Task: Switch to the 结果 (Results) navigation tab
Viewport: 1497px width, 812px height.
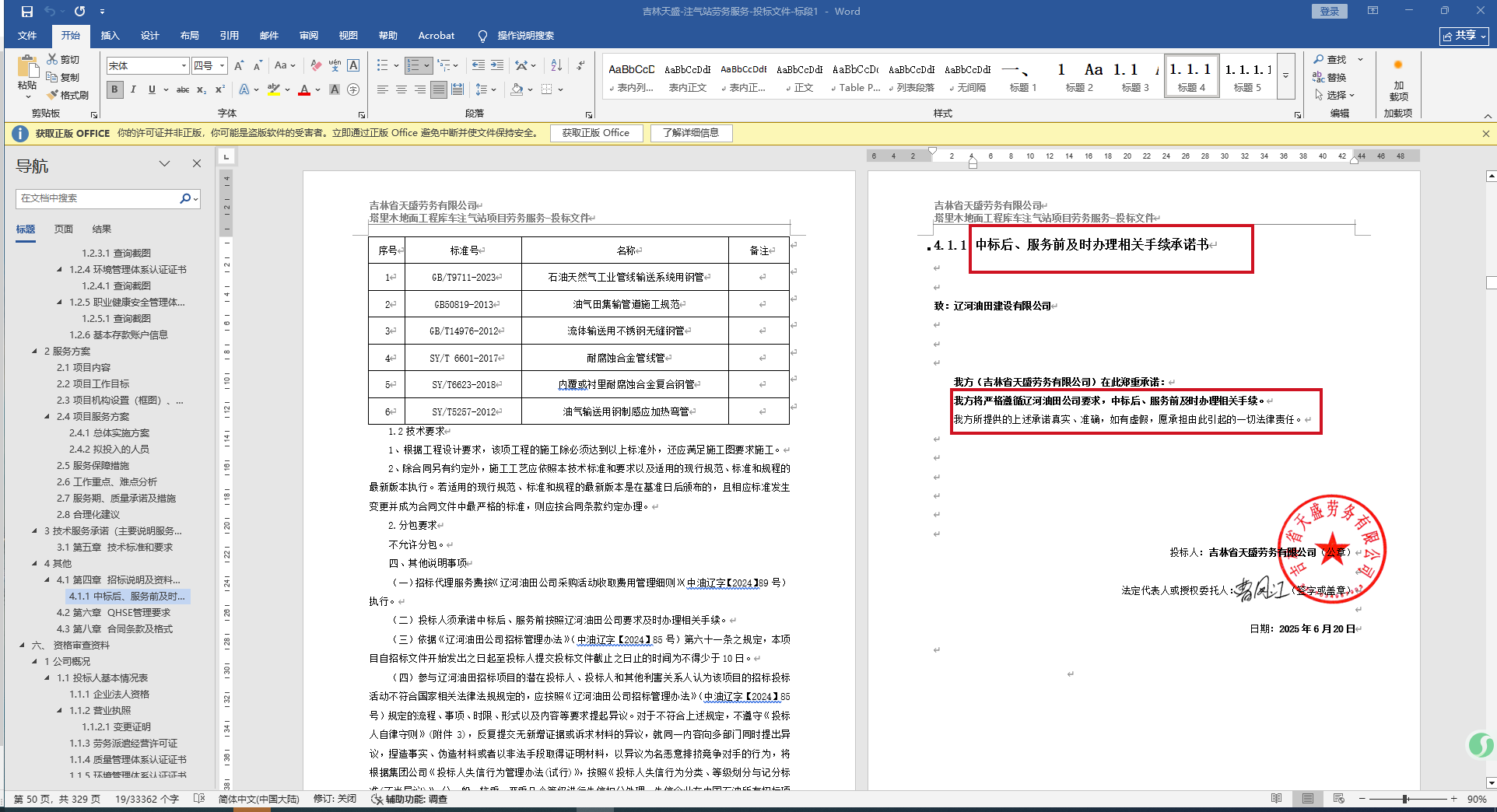Action: [x=102, y=229]
